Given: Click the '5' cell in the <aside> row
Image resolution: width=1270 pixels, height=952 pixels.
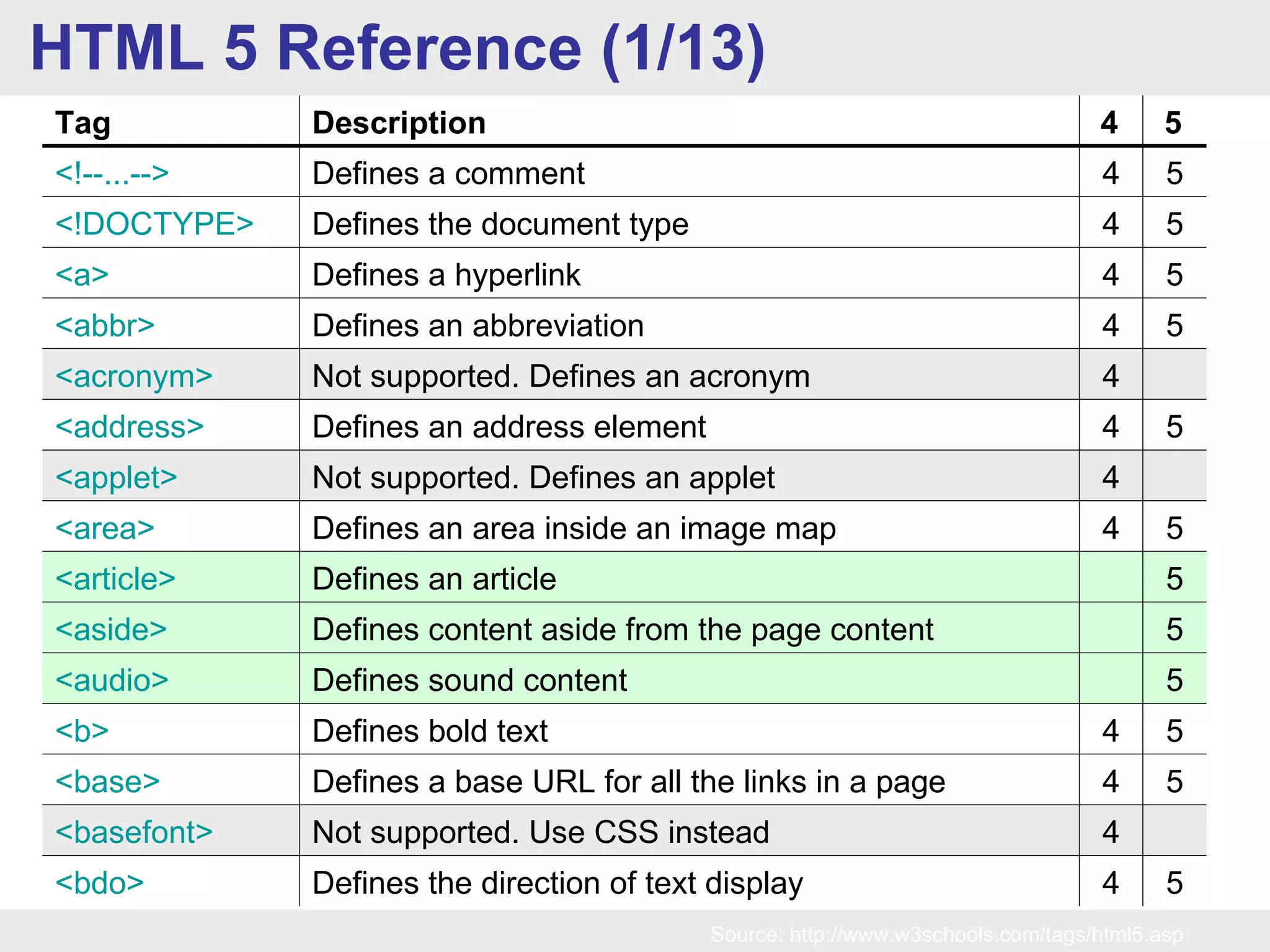Looking at the screenshot, I should coord(1175,630).
